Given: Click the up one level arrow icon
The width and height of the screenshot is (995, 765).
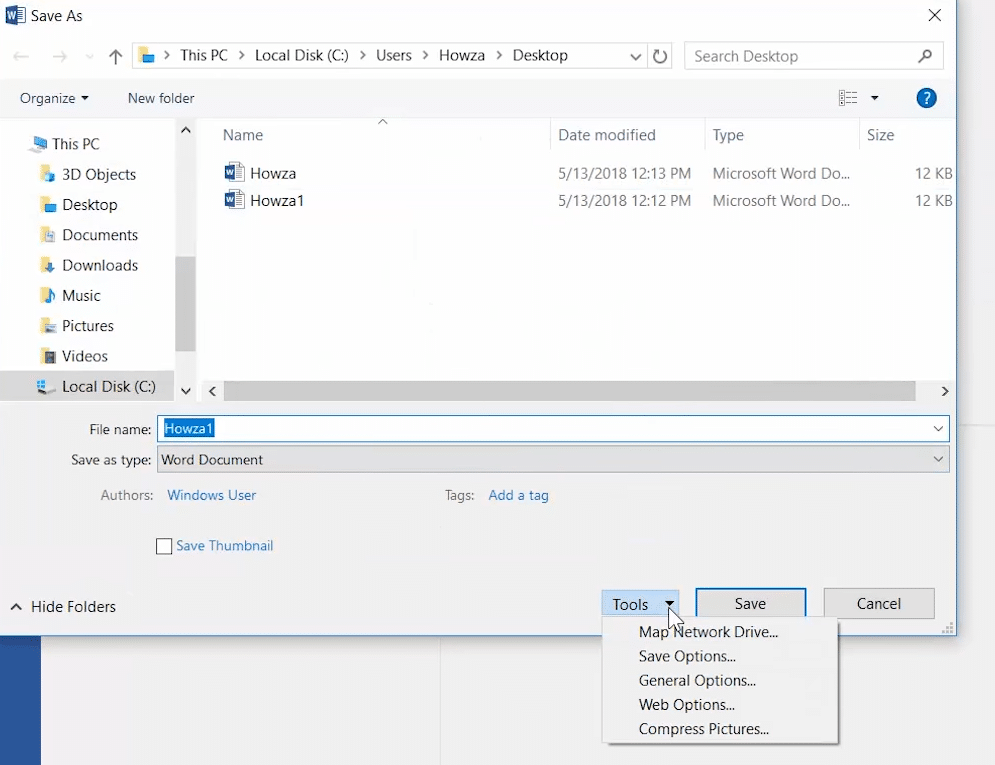Looking at the screenshot, I should (x=115, y=56).
